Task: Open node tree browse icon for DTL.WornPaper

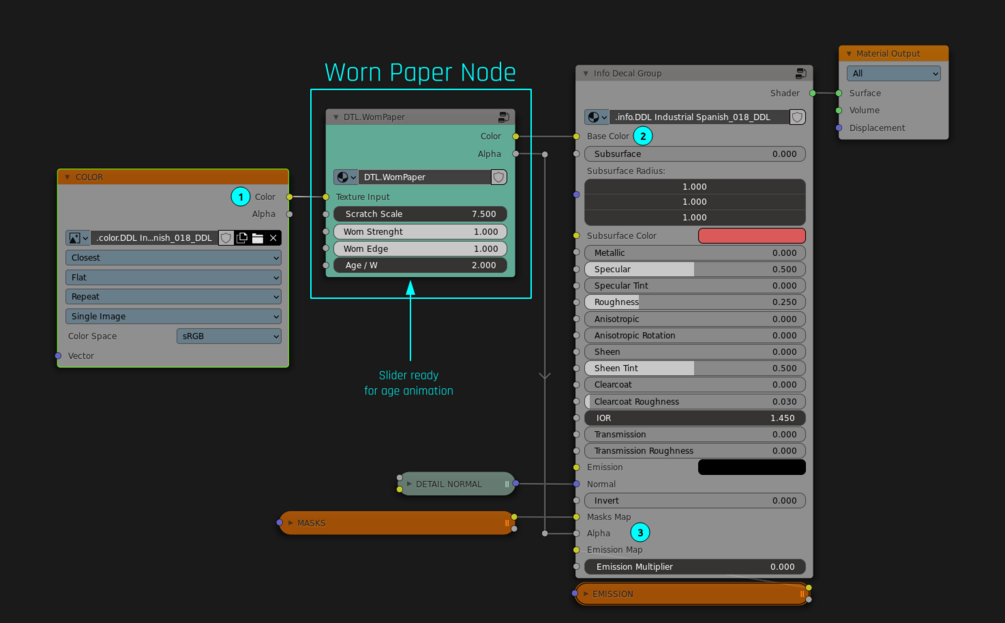Action: [x=345, y=177]
